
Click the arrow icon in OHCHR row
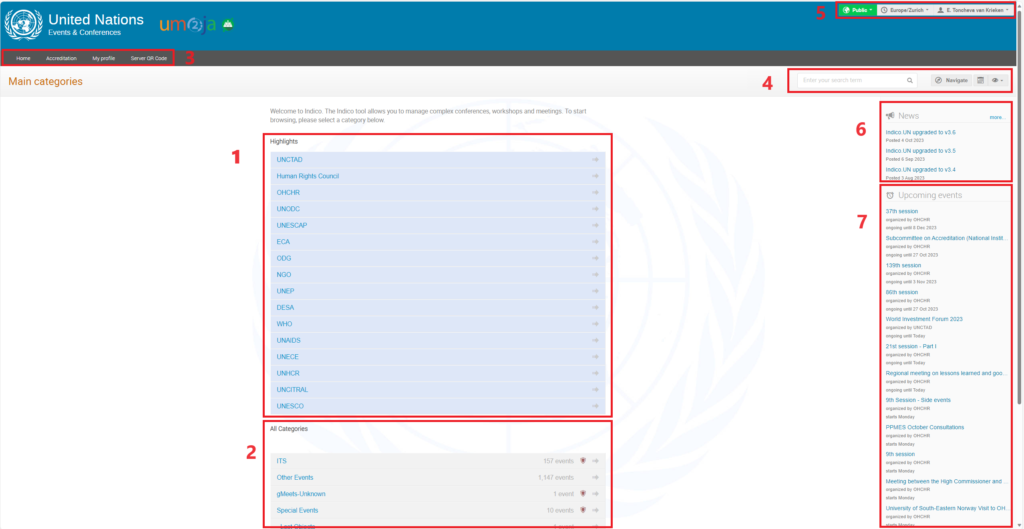pos(595,193)
